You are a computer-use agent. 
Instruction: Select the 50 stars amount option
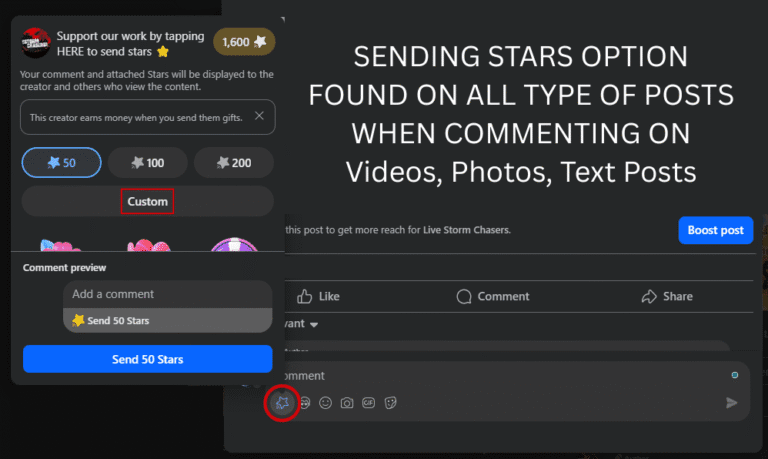(x=61, y=162)
